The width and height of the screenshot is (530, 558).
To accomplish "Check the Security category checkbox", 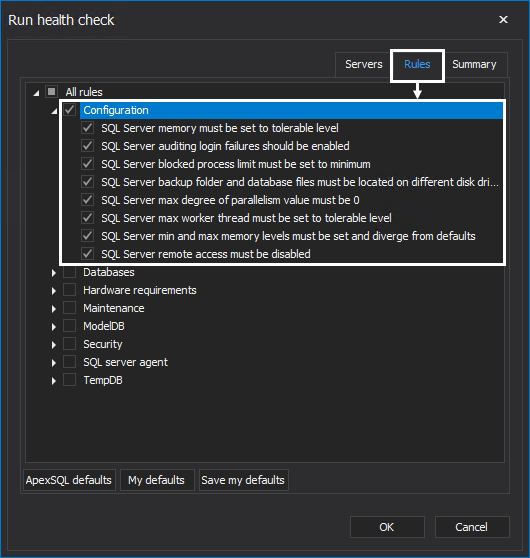I will click(x=69, y=344).
